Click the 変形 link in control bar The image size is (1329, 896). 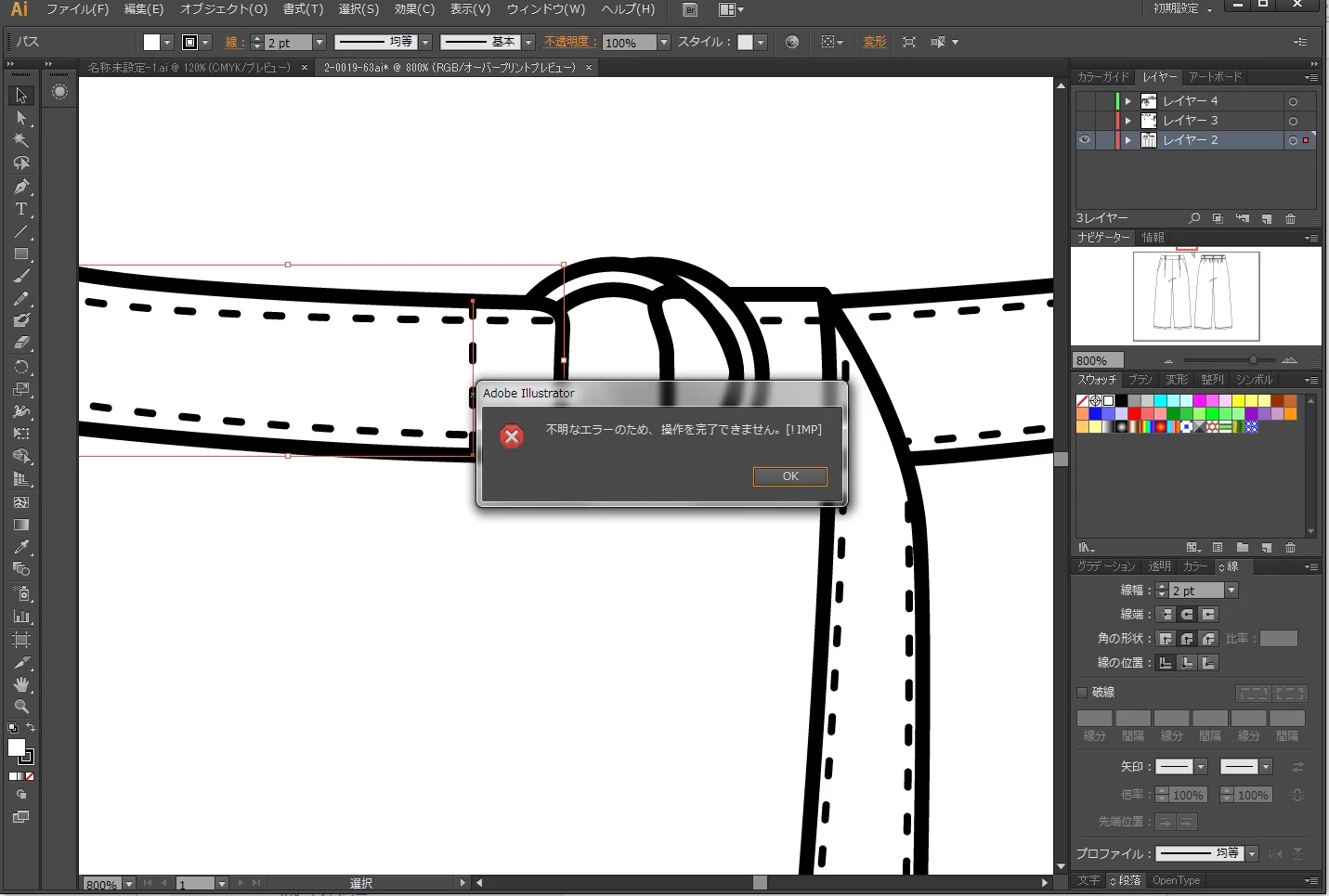point(874,42)
